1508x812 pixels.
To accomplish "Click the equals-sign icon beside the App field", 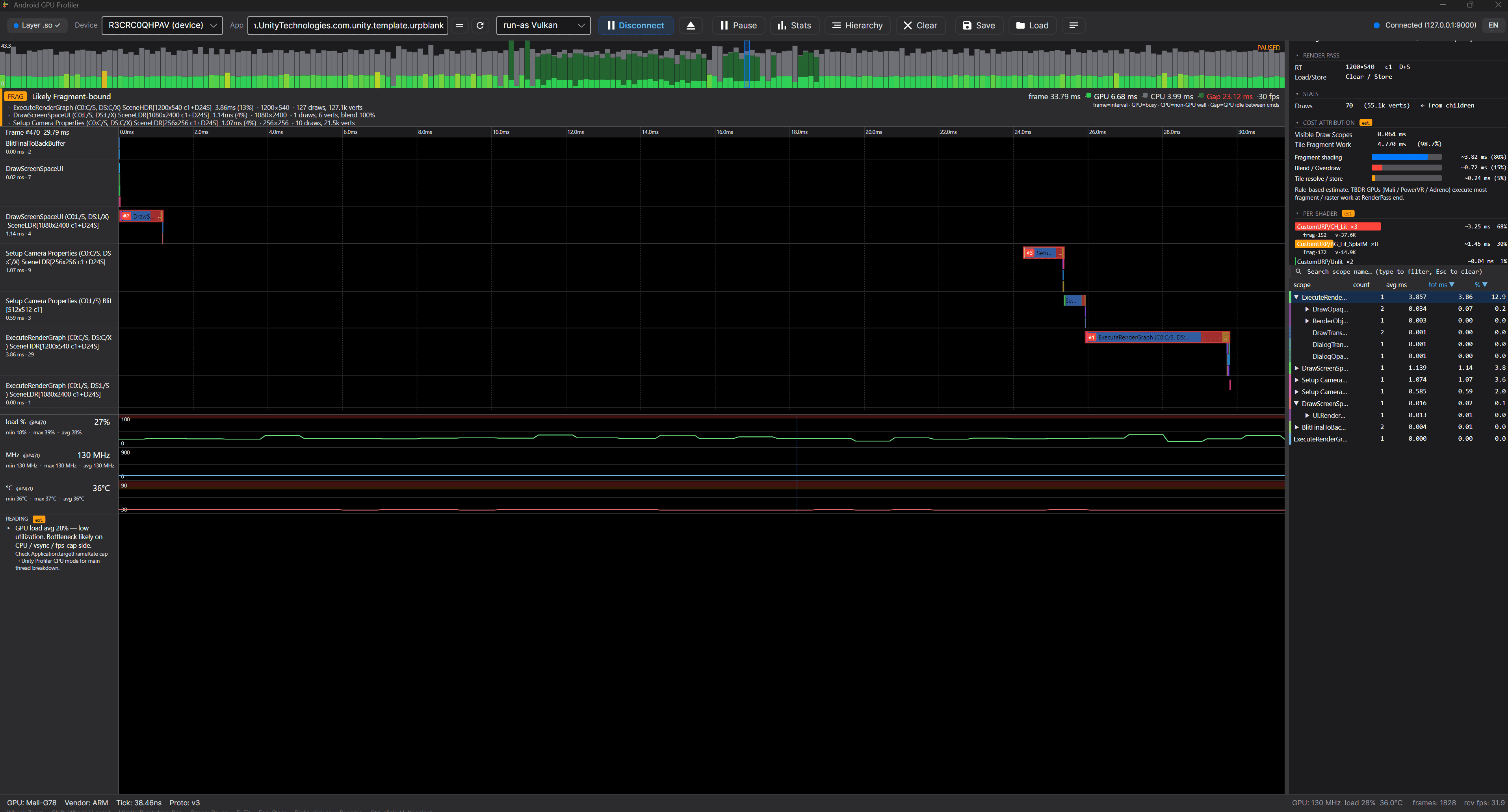I will [x=460, y=25].
